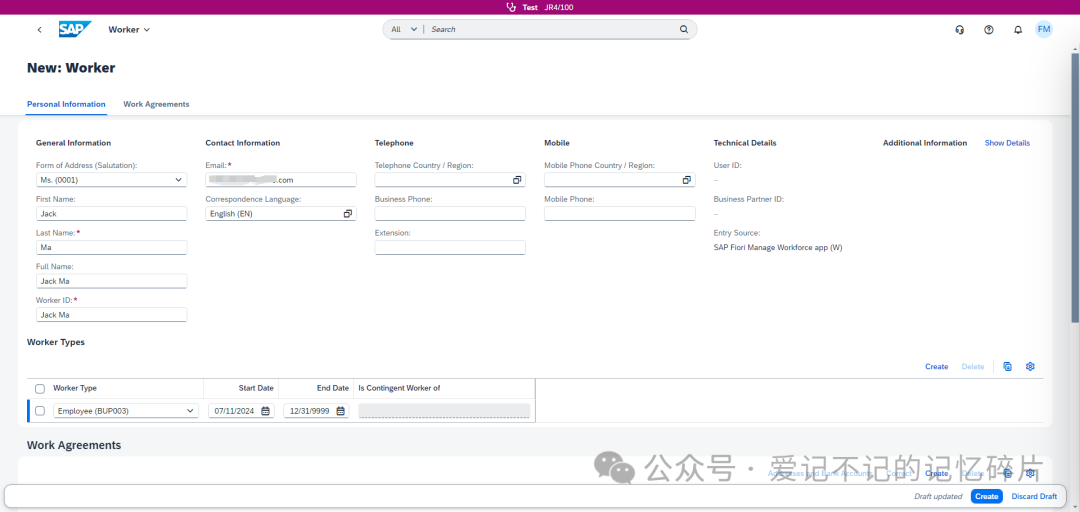This screenshot has width=1080, height=512.
Task: Click the Mobile Phone field
Action: (x=620, y=214)
